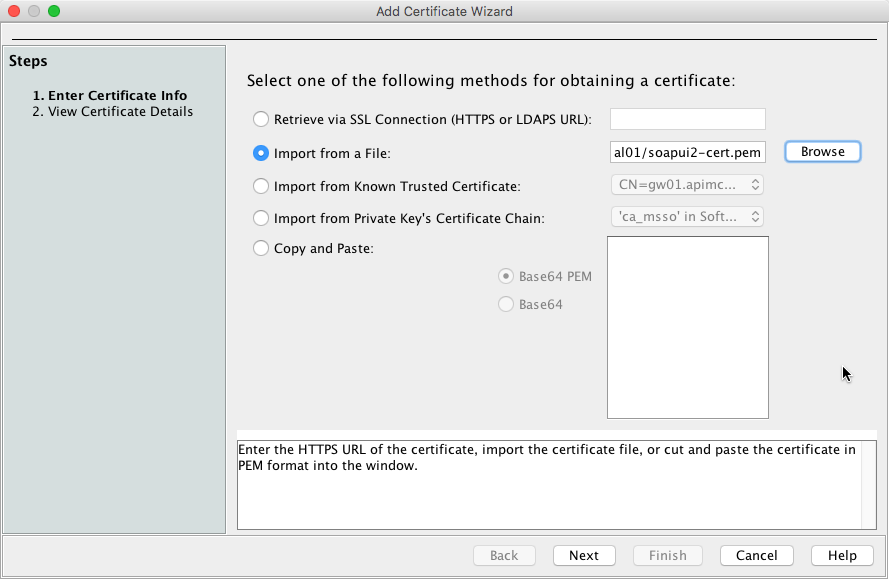Click the certificate file path field
889x580 pixels.
(x=688, y=153)
